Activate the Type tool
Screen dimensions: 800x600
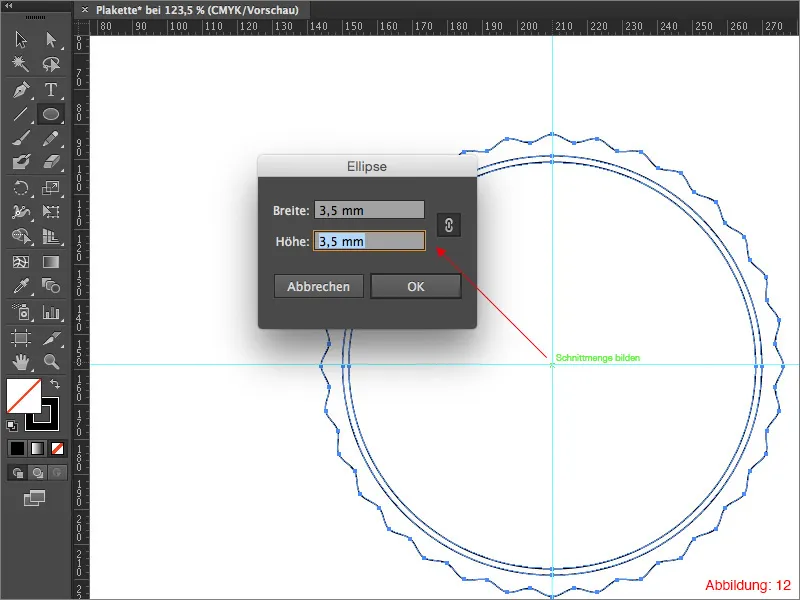point(51,90)
